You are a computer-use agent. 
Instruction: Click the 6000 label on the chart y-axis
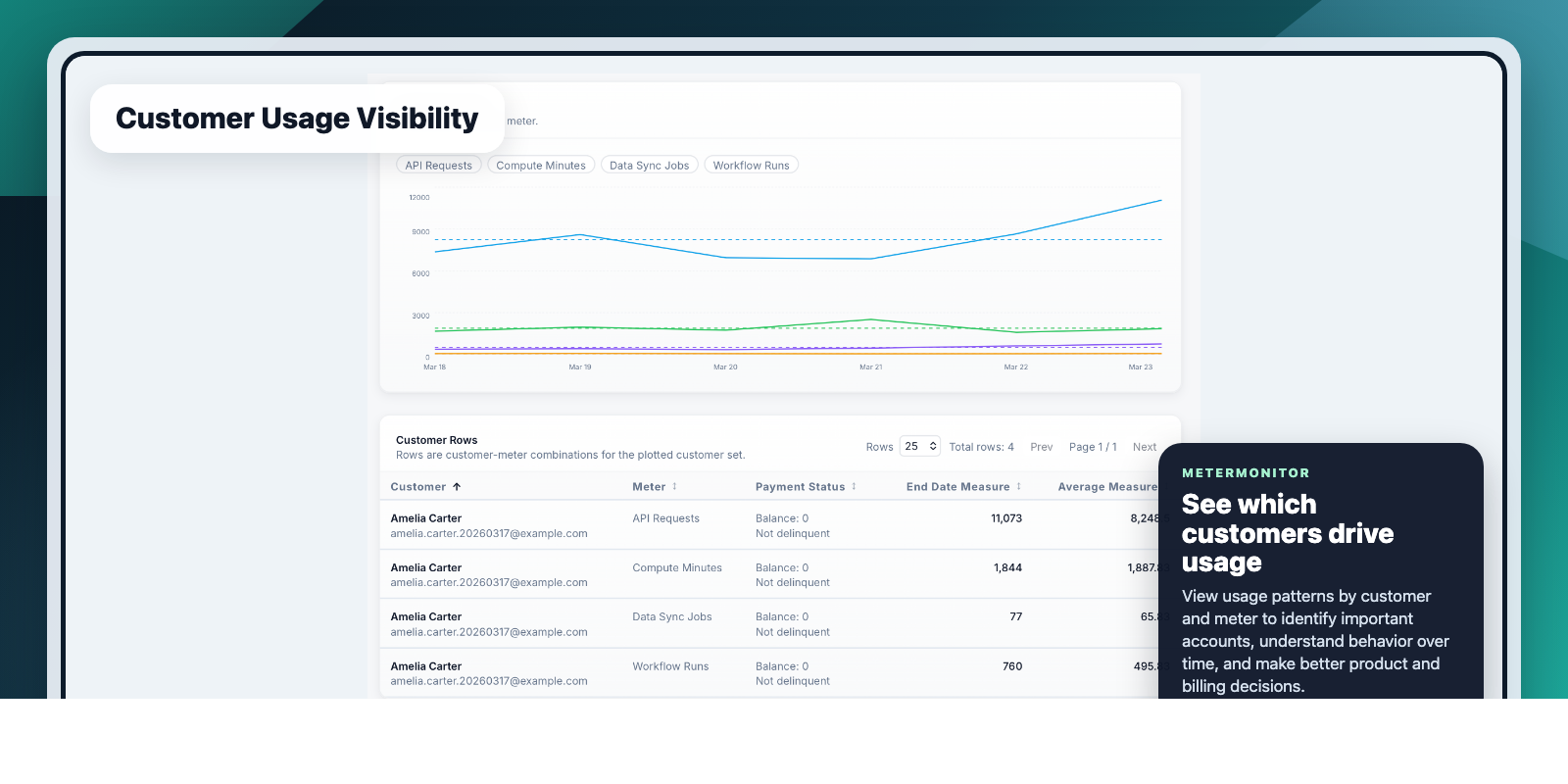coord(420,274)
